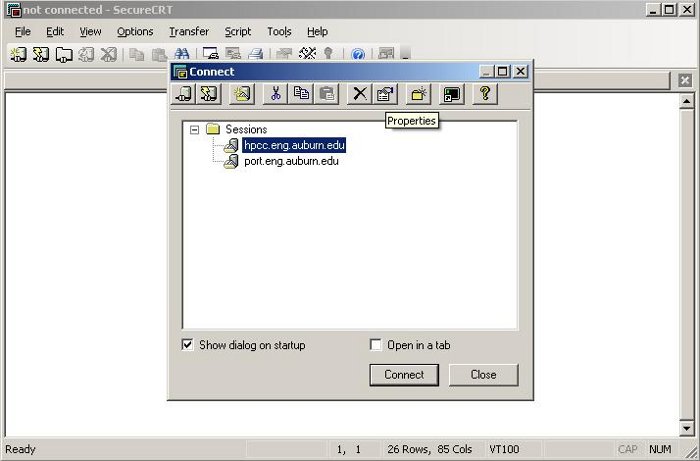Click the Copy icon in Connect dialog toolbar
This screenshot has height=461, width=700.
[301, 94]
